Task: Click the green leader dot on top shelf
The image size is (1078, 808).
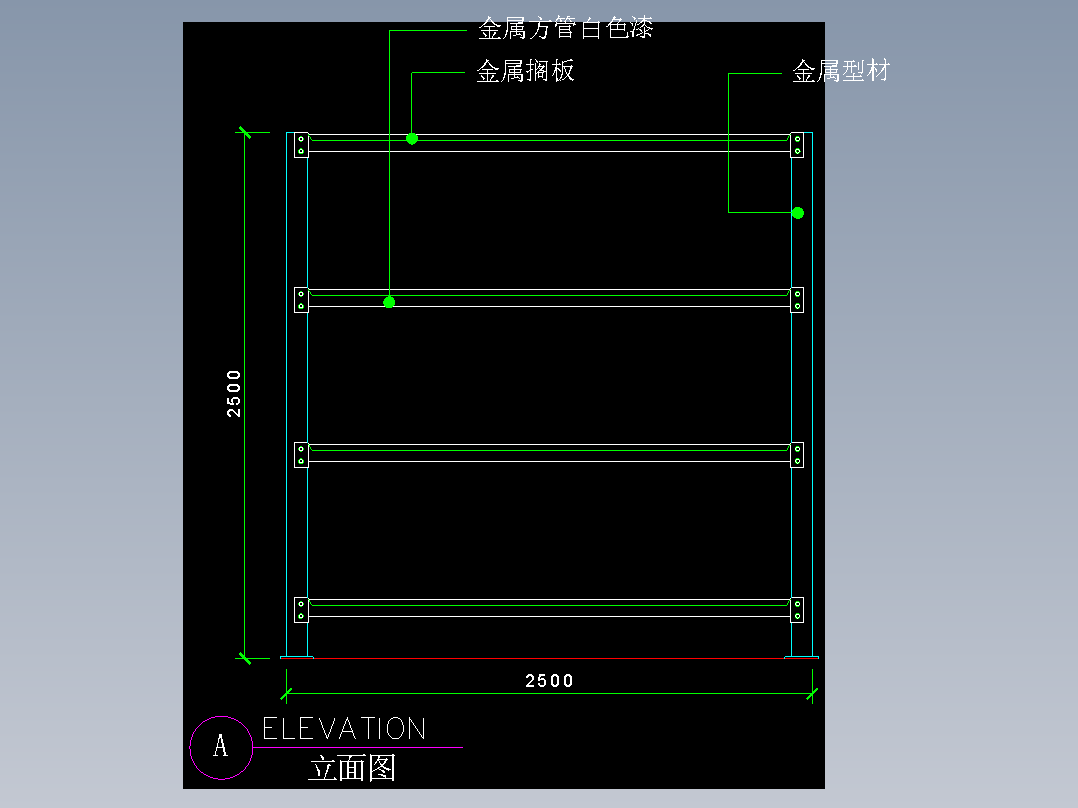Action: point(412,139)
